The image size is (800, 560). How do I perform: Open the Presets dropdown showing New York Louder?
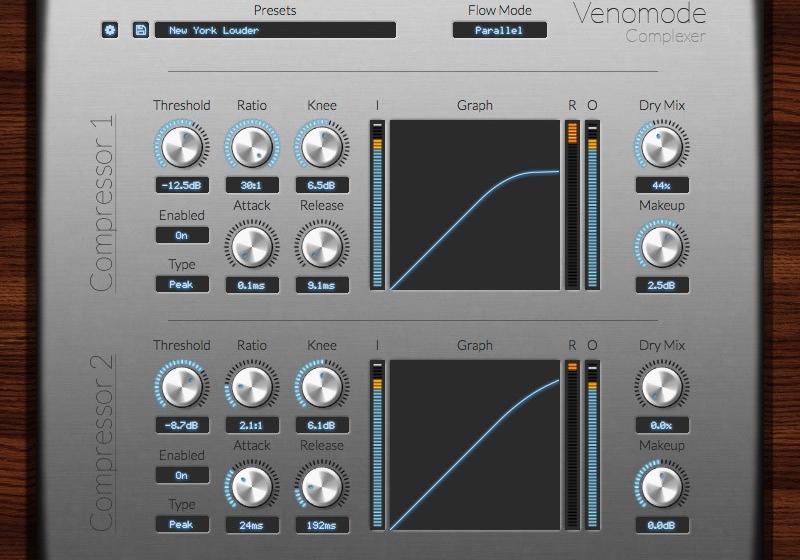click(x=276, y=30)
